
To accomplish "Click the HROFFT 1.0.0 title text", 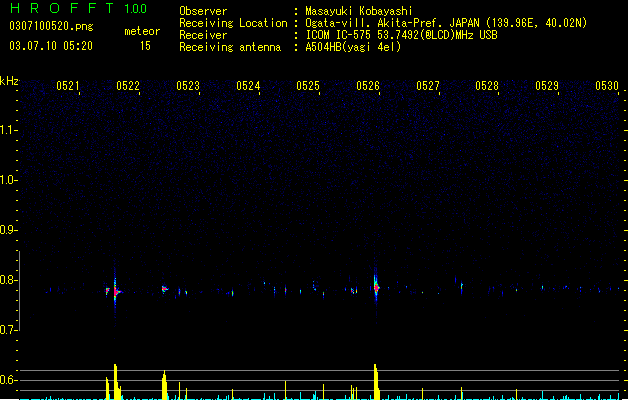I will (x=79, y=8).
